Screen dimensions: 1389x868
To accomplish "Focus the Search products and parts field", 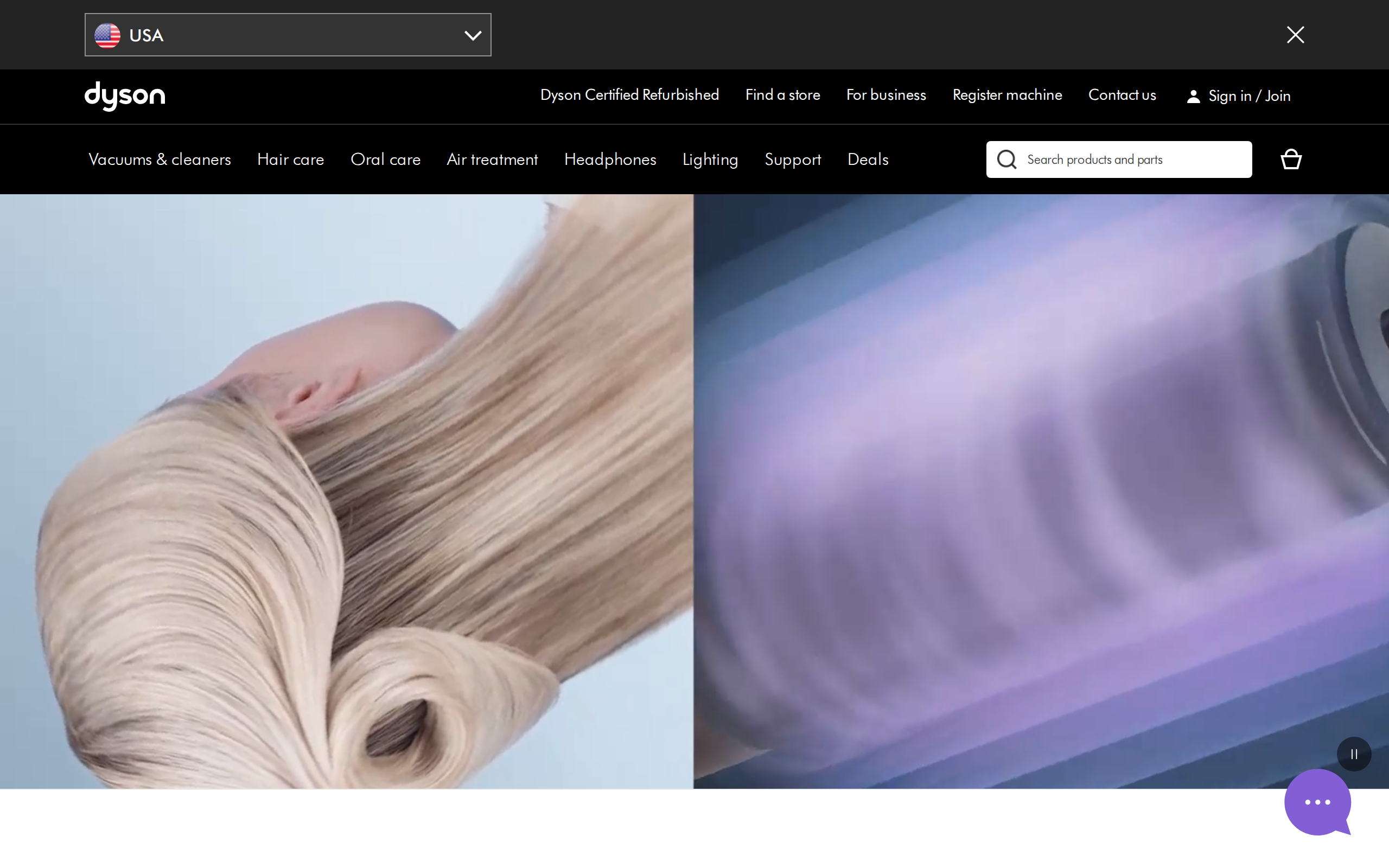I will click(x=1119, y=159).
